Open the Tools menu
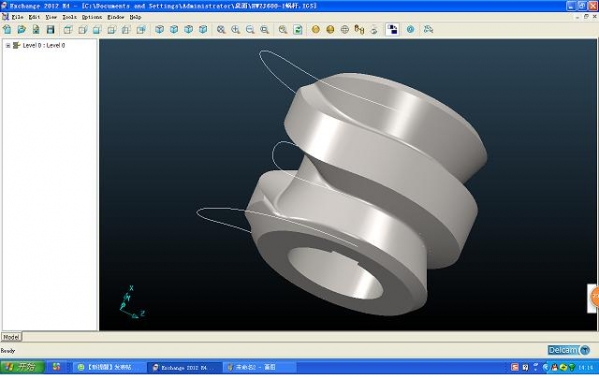Viewport: 599px width, 379px height. 70,17
